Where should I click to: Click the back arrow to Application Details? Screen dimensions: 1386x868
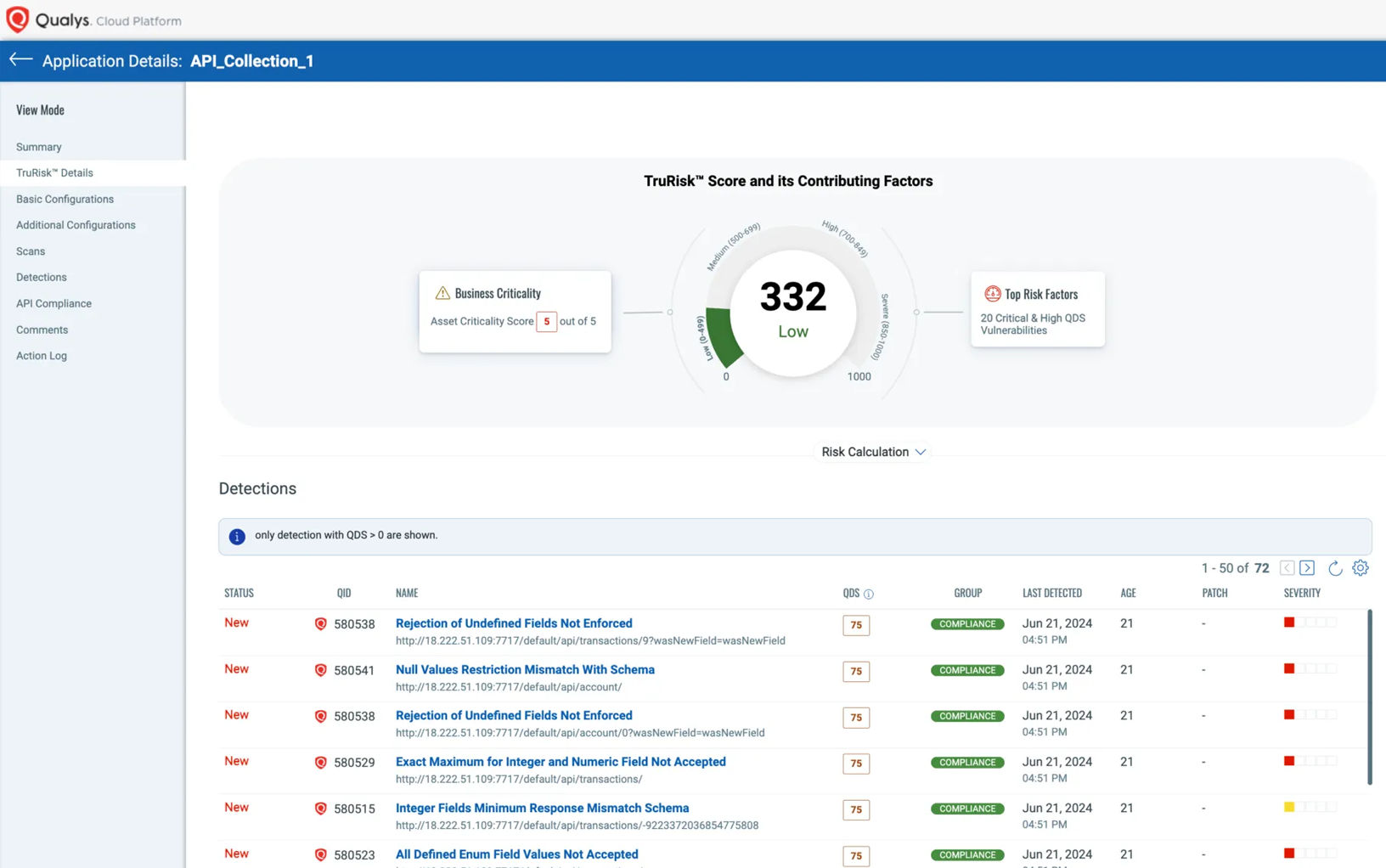tap(19, 59)
